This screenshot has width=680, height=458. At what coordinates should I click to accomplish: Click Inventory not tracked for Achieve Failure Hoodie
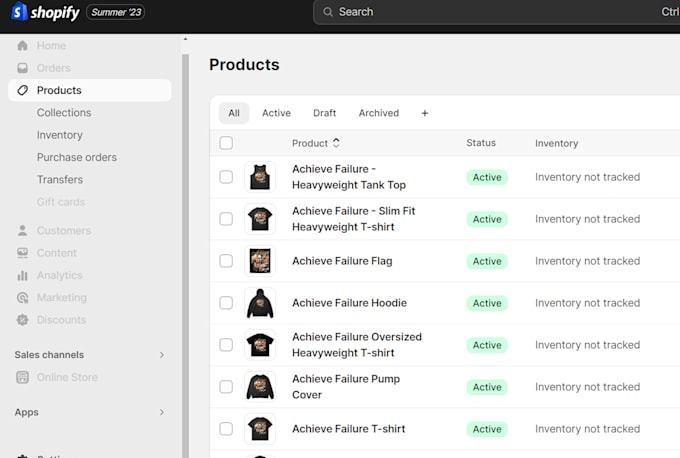pyautogui.click(x=588, y=303)
